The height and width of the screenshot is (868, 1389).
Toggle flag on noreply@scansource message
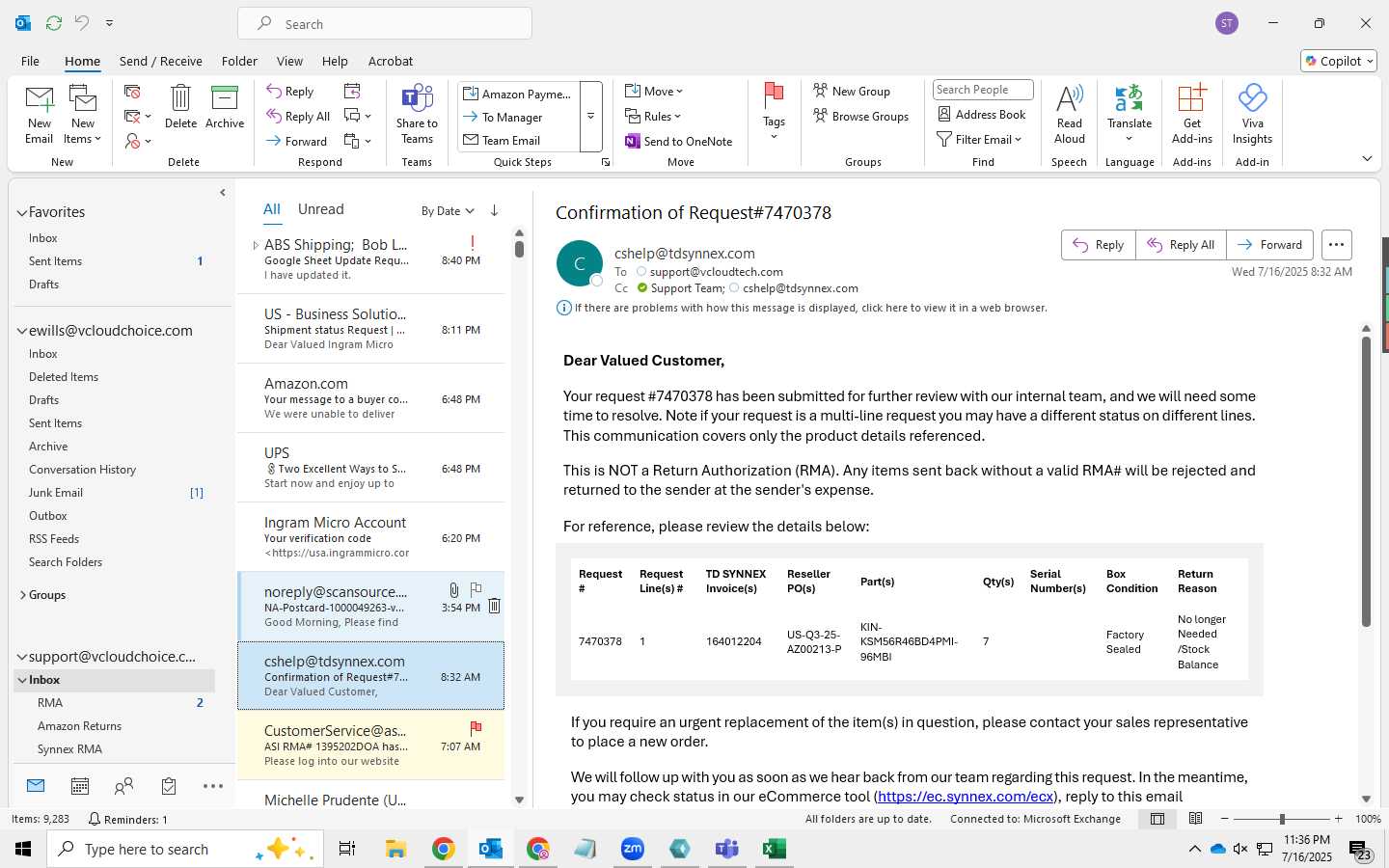(x=476, y=588)
